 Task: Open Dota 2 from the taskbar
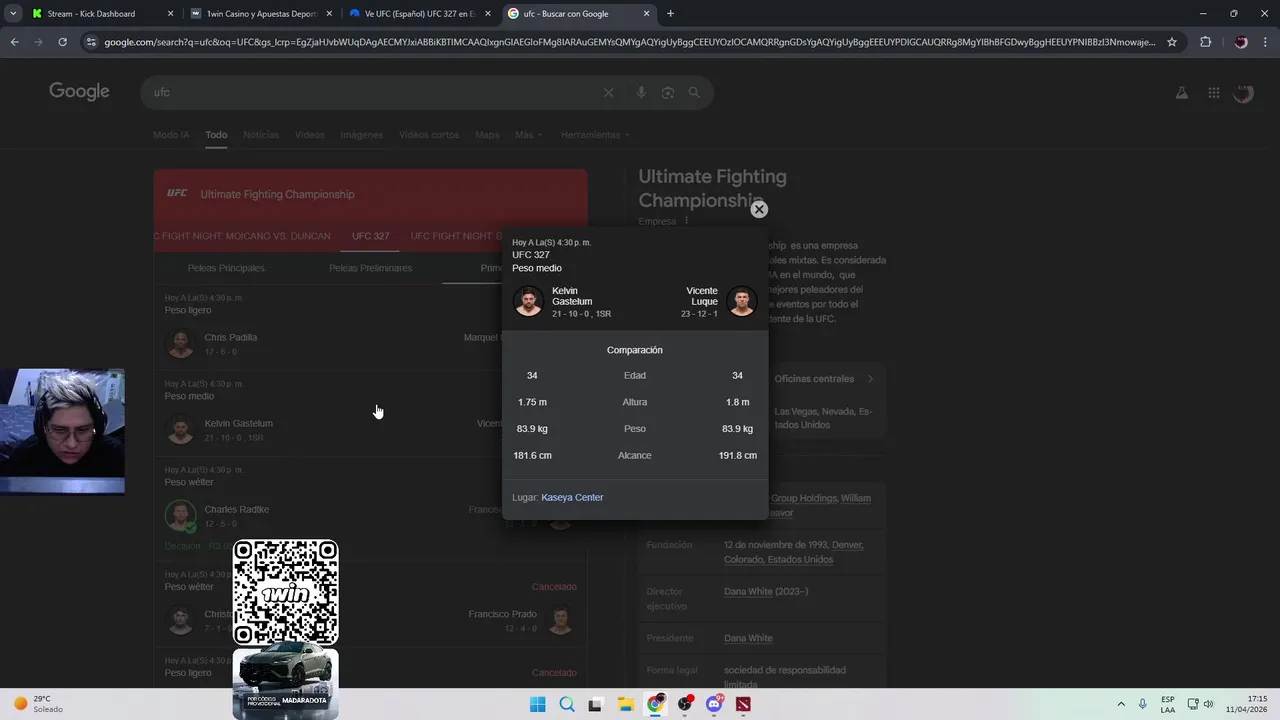(743, 704)
